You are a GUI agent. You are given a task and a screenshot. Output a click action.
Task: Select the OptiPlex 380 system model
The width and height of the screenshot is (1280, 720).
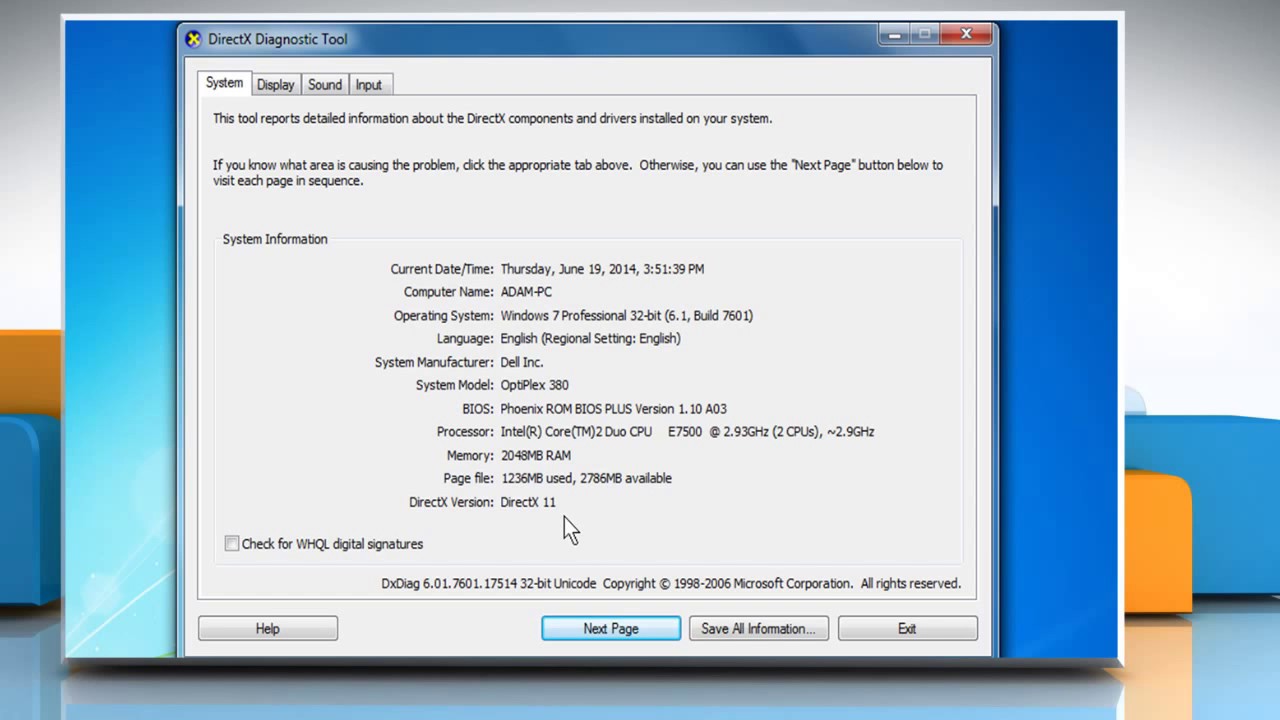535,385
